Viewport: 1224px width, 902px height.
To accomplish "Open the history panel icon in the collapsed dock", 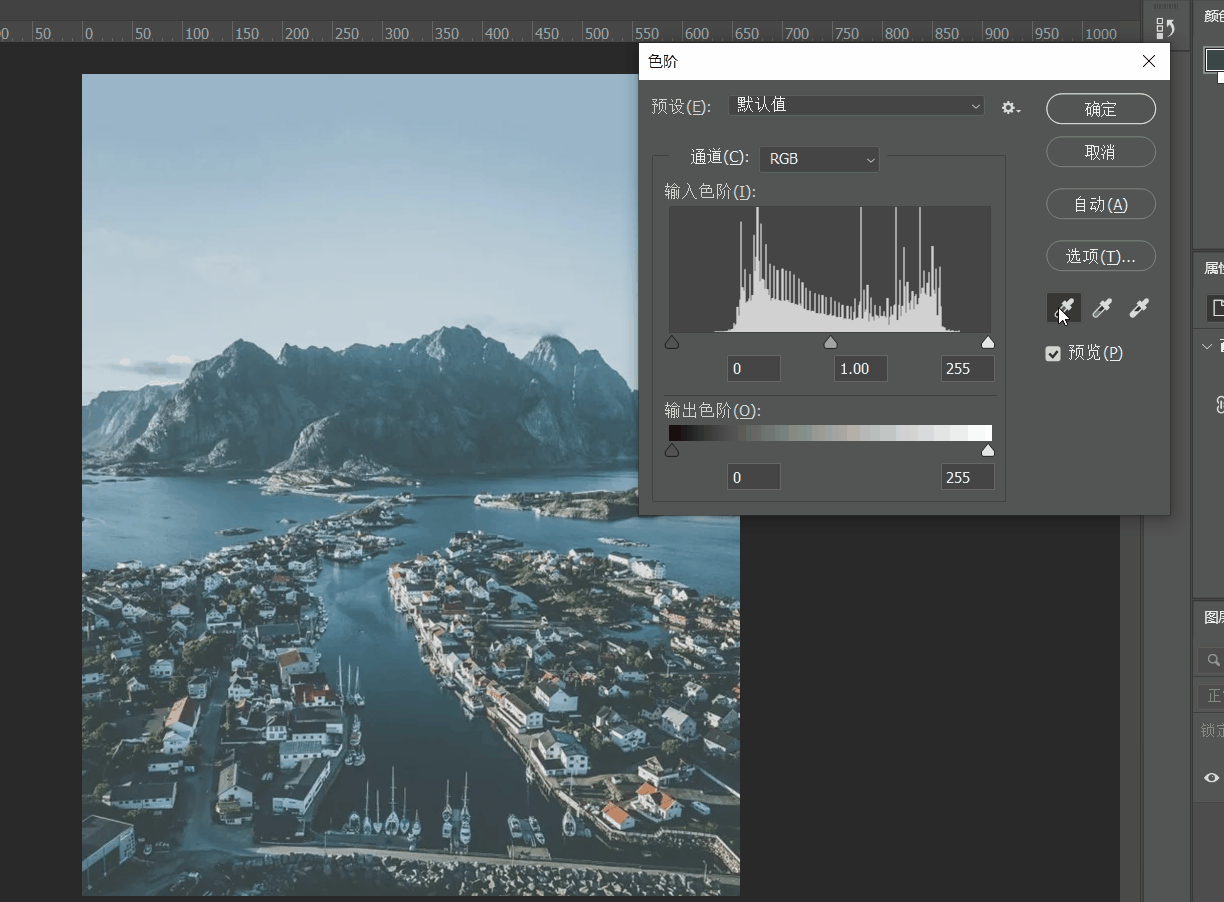I will pos(1165,28).
